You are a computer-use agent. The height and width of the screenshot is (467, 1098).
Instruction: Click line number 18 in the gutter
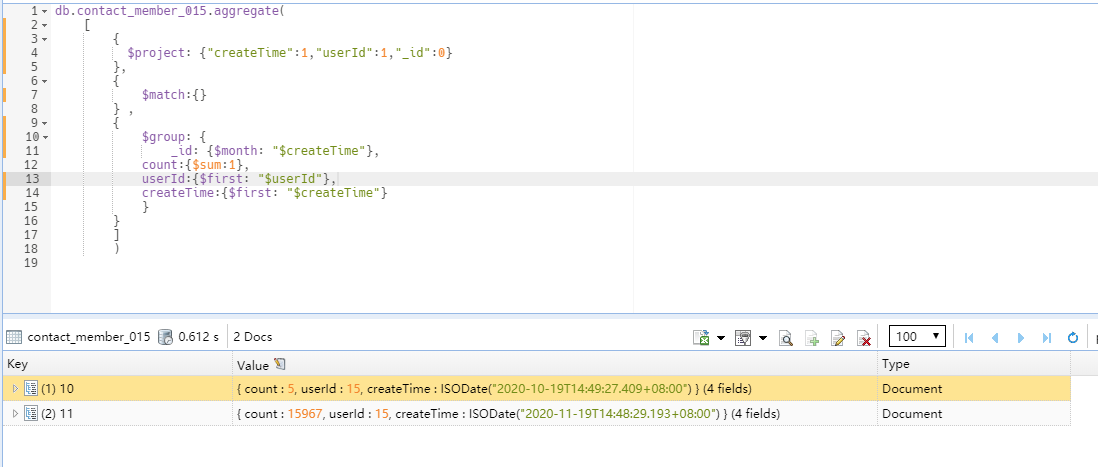click(x=30, y=249)
